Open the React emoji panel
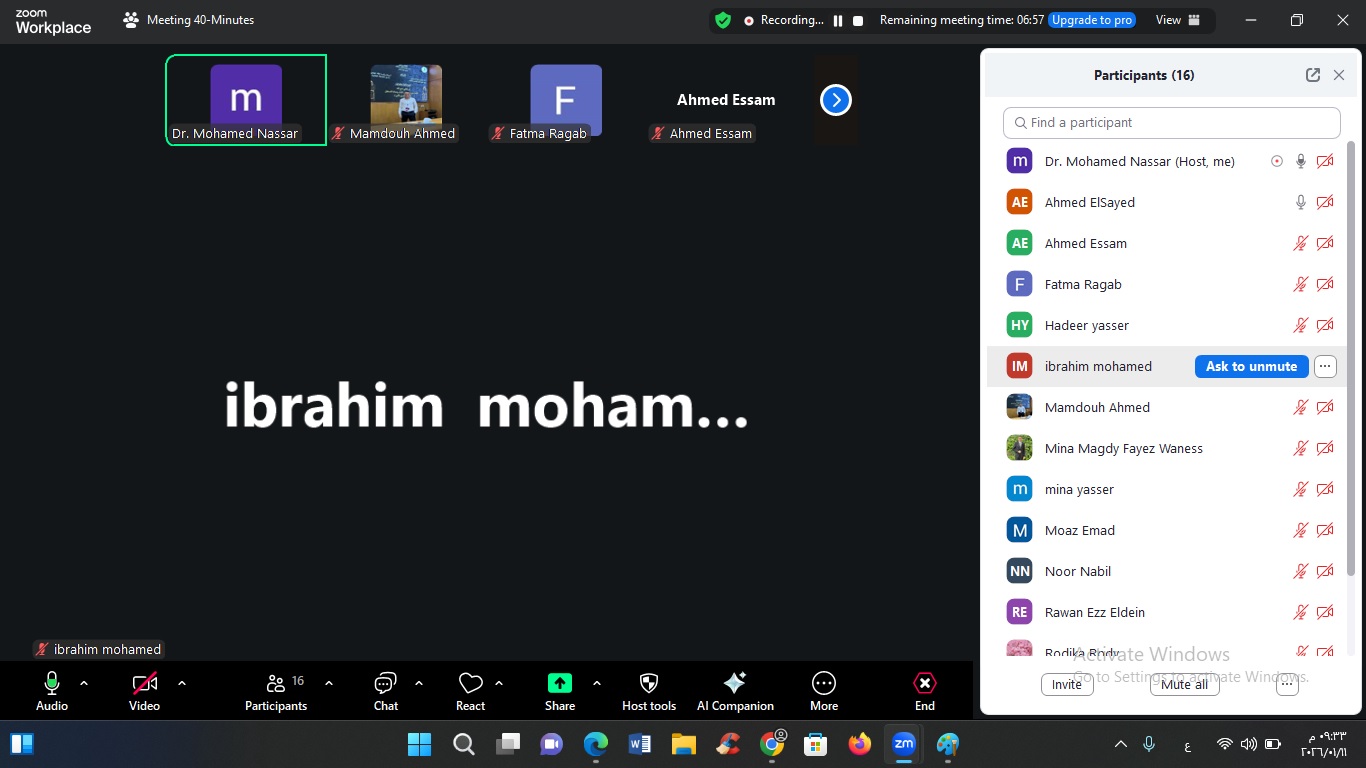Viewport: 1366px width, 768px height. tap(470, 684)
